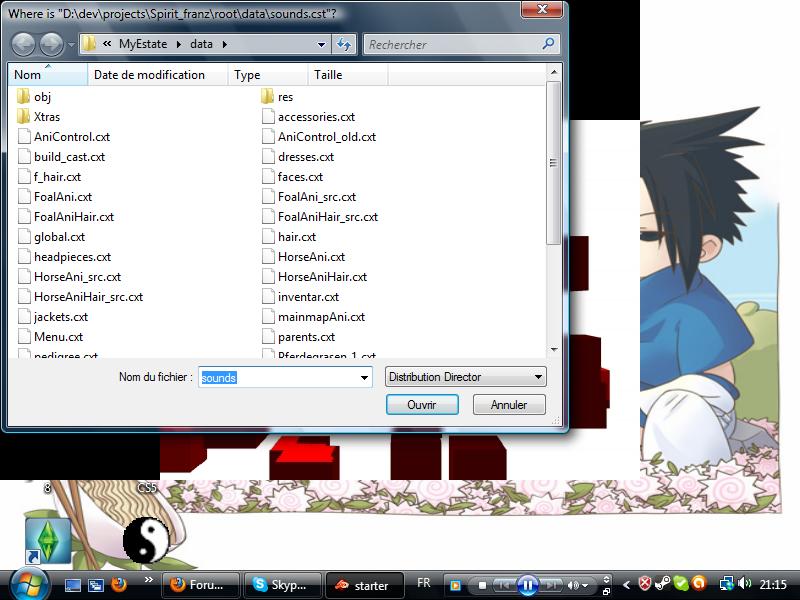This screenshot has width=800, height=600.
Task: Select file FoalAni.cxt
Action: 55,196
